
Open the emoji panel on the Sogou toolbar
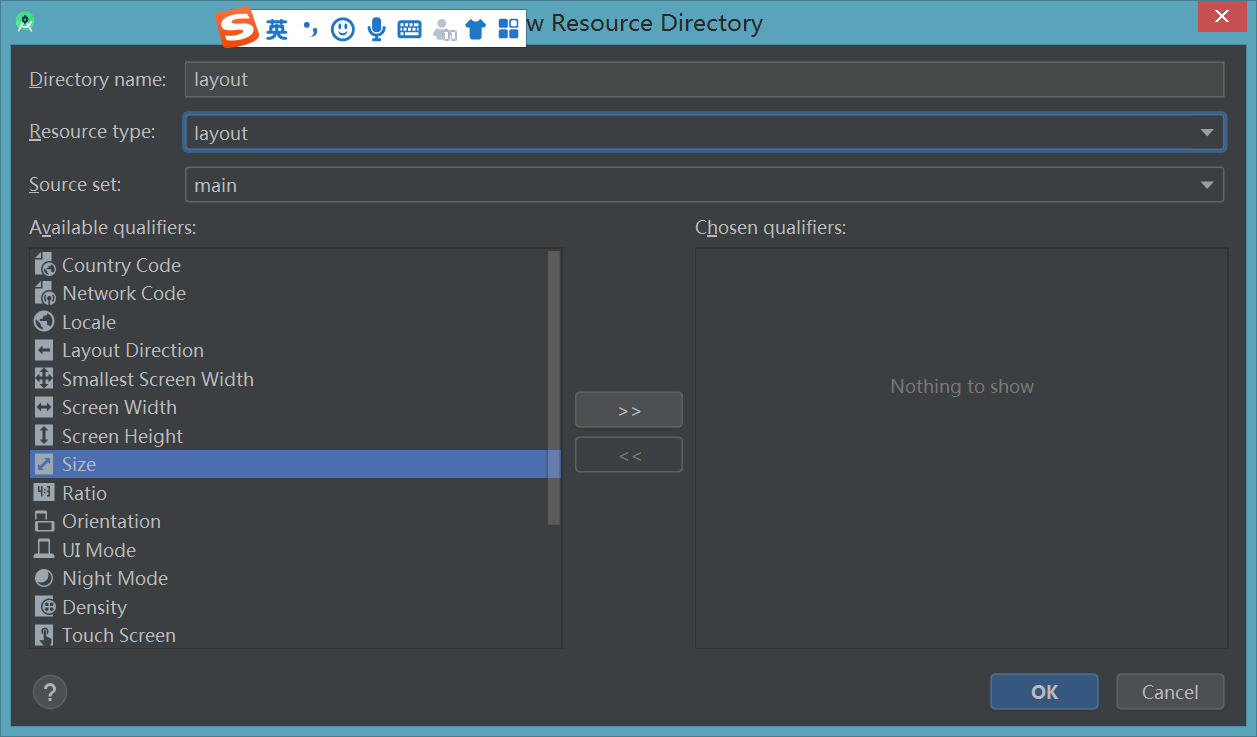[342, 28]
